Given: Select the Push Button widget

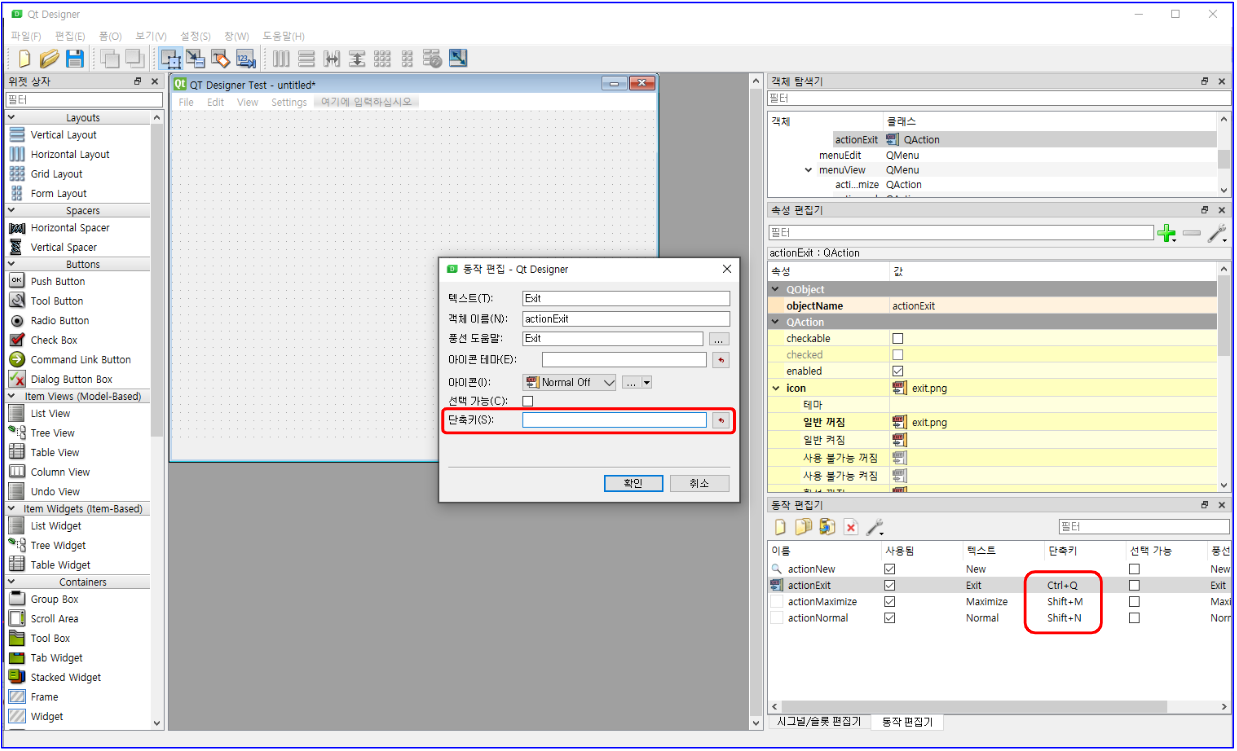Looking at the screenshot, I should 58,282.
